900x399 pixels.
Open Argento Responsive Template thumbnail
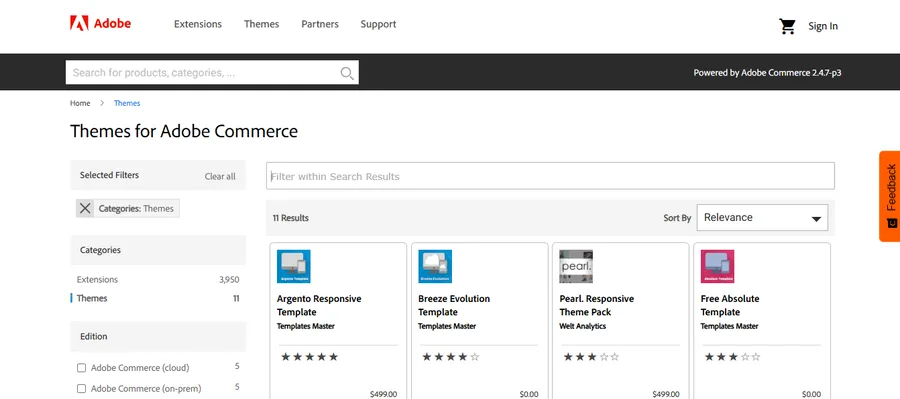click(294, 266)
